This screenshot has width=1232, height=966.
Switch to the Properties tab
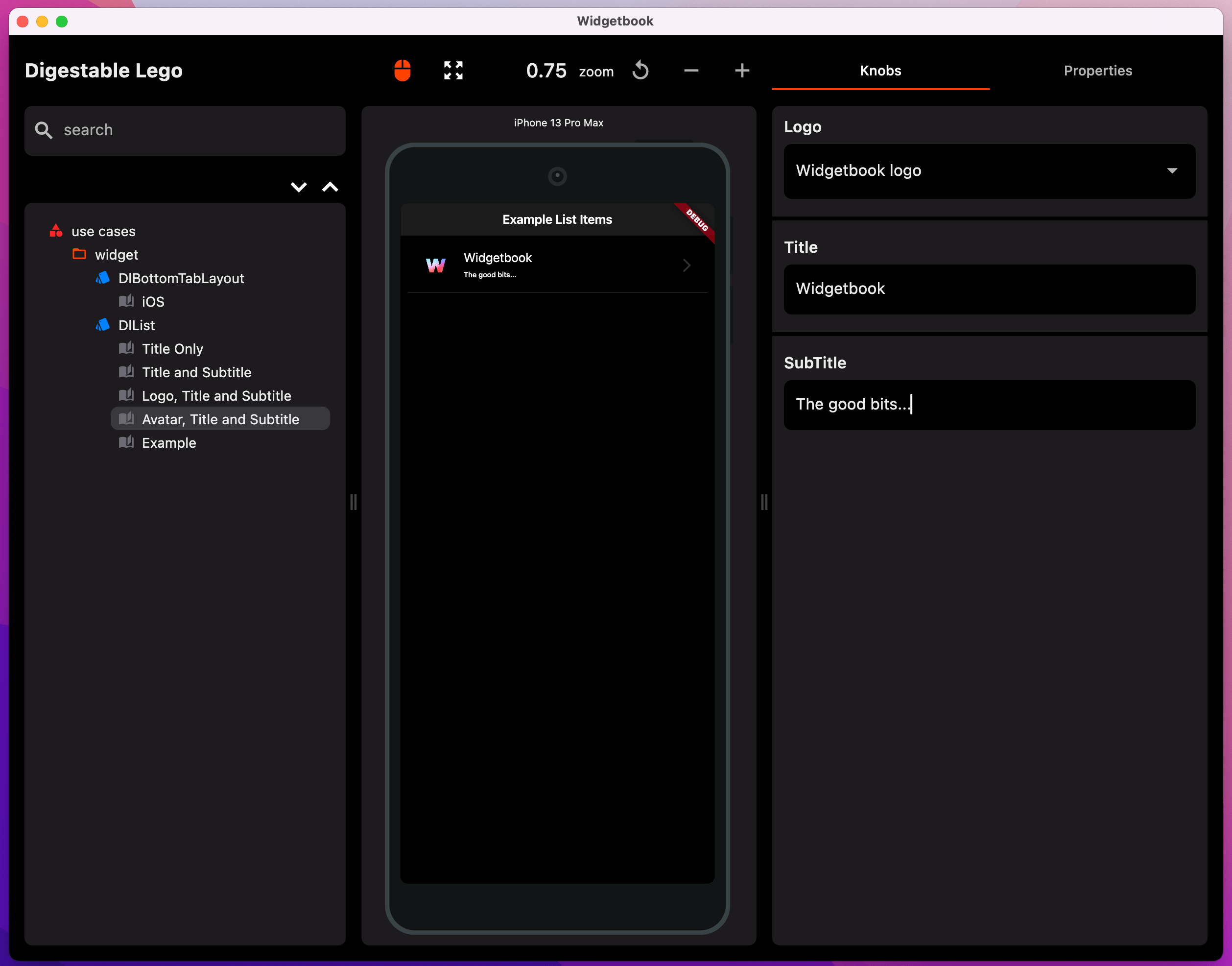pos(1097,71)
